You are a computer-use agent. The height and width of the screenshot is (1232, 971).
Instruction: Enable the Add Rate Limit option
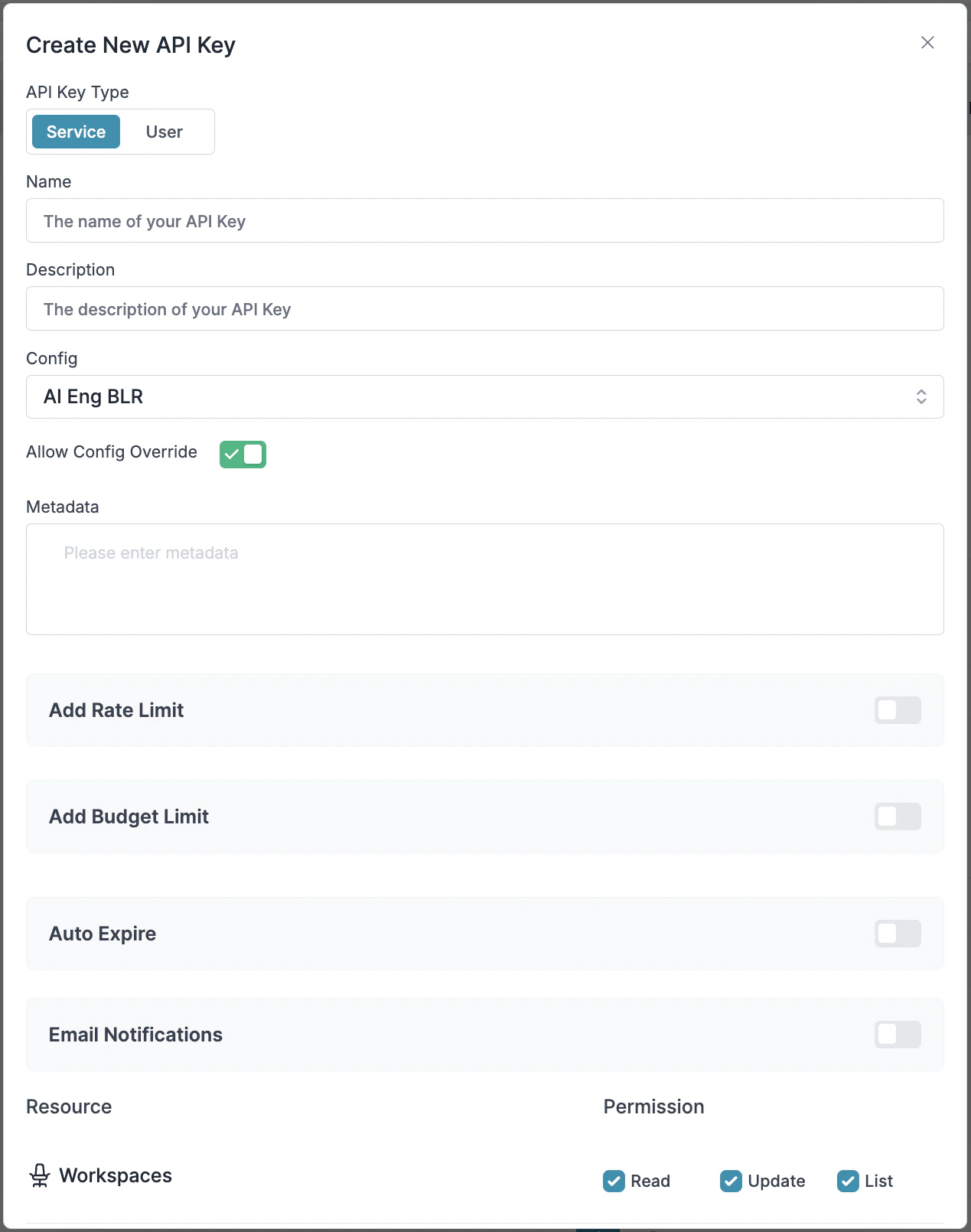coord(897,710)
